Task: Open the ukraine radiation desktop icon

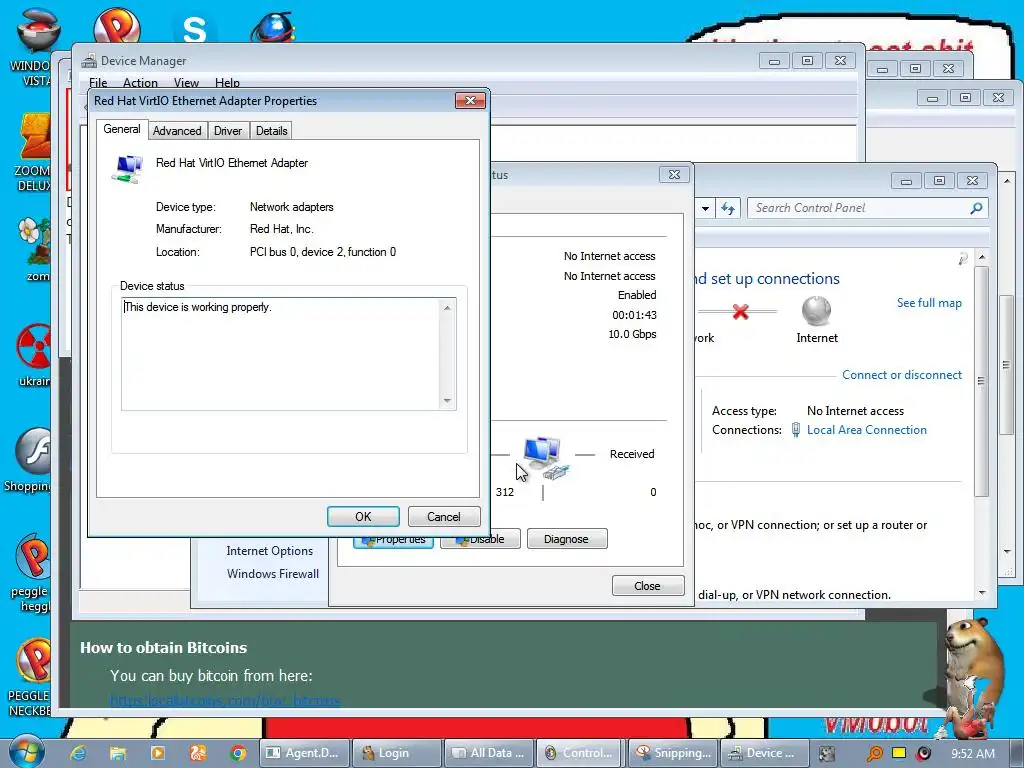Action: click(x=33, y=356)
